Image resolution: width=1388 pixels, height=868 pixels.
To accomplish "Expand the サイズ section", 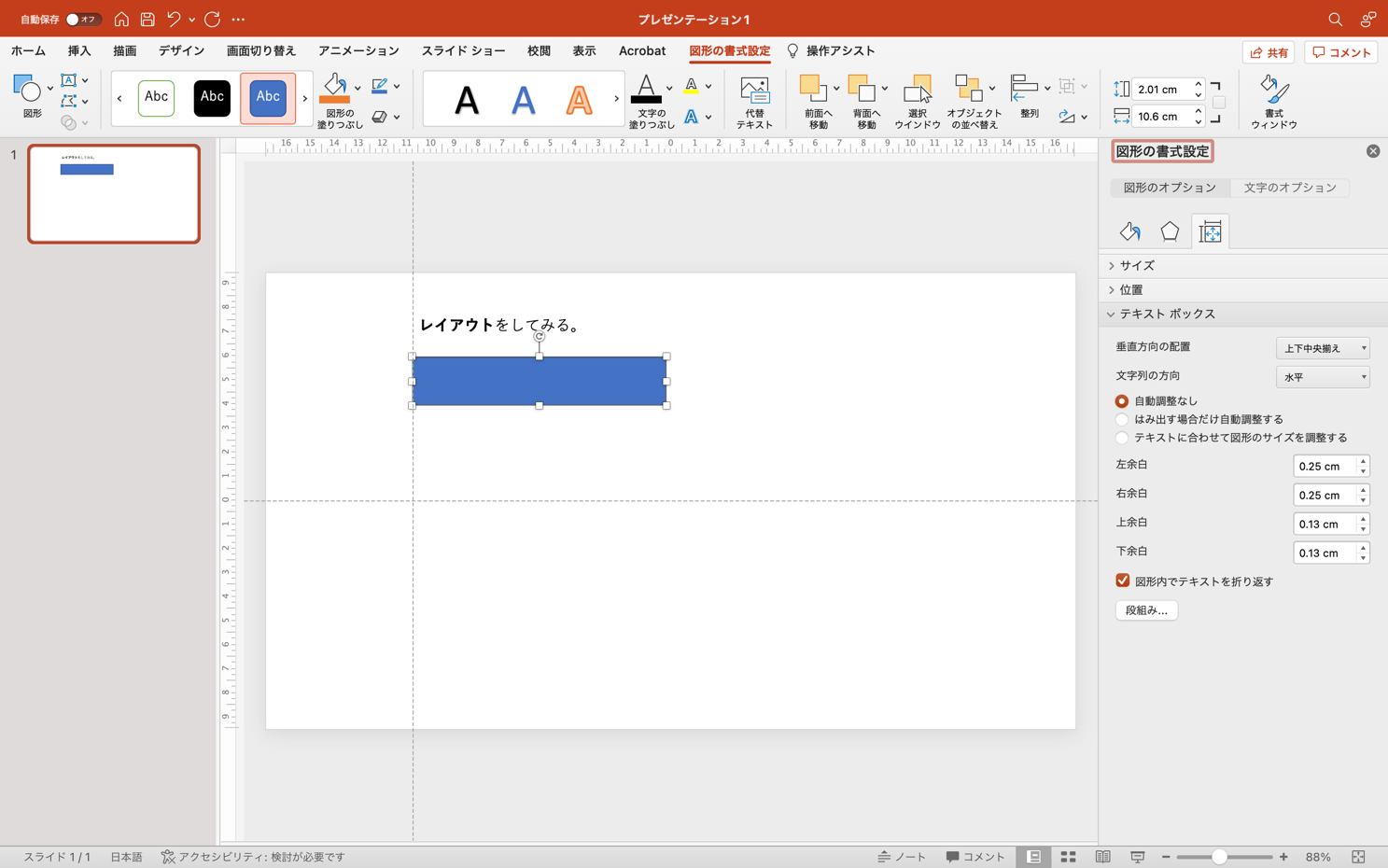I will 1137,266.
